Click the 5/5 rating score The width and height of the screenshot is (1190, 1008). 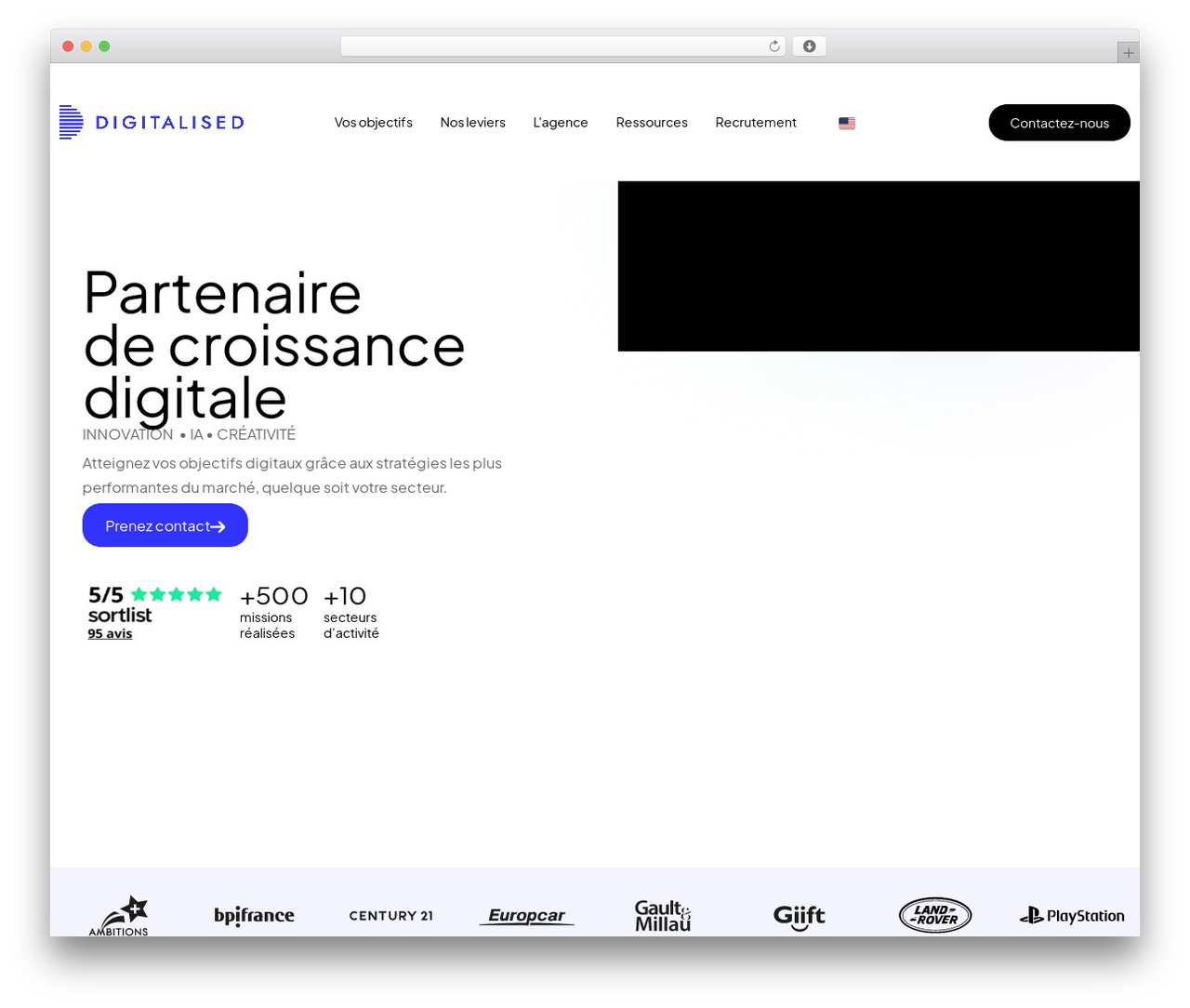tap(106, 595)
